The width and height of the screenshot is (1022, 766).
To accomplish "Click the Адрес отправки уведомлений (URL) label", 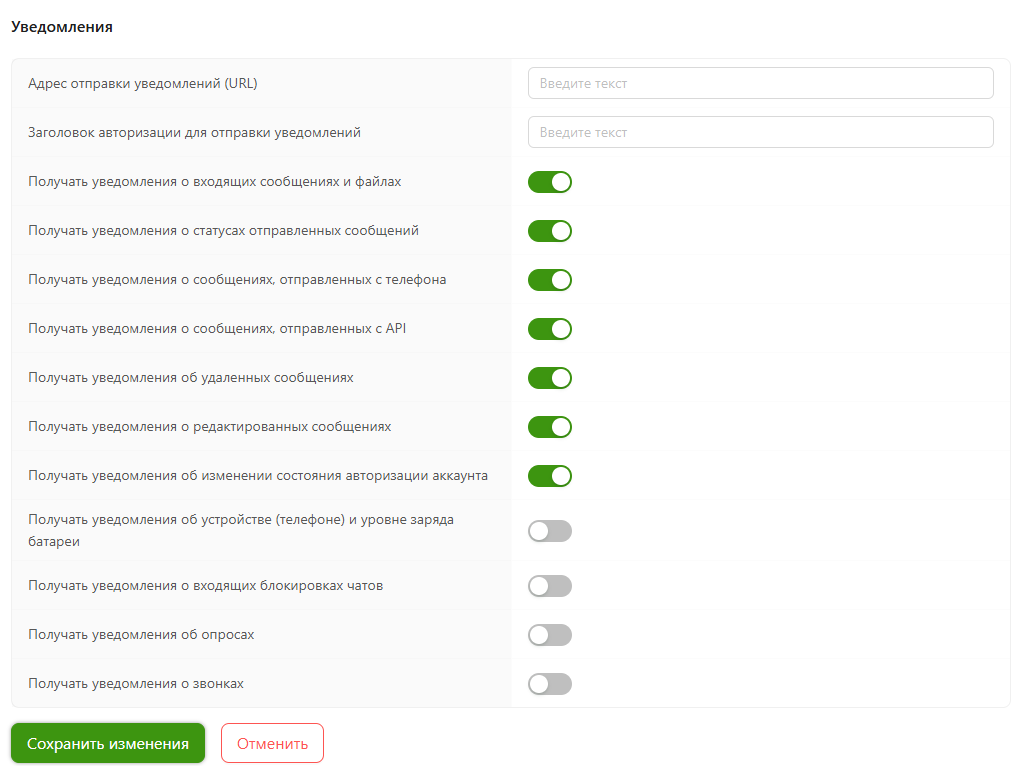I will [143, 83].
